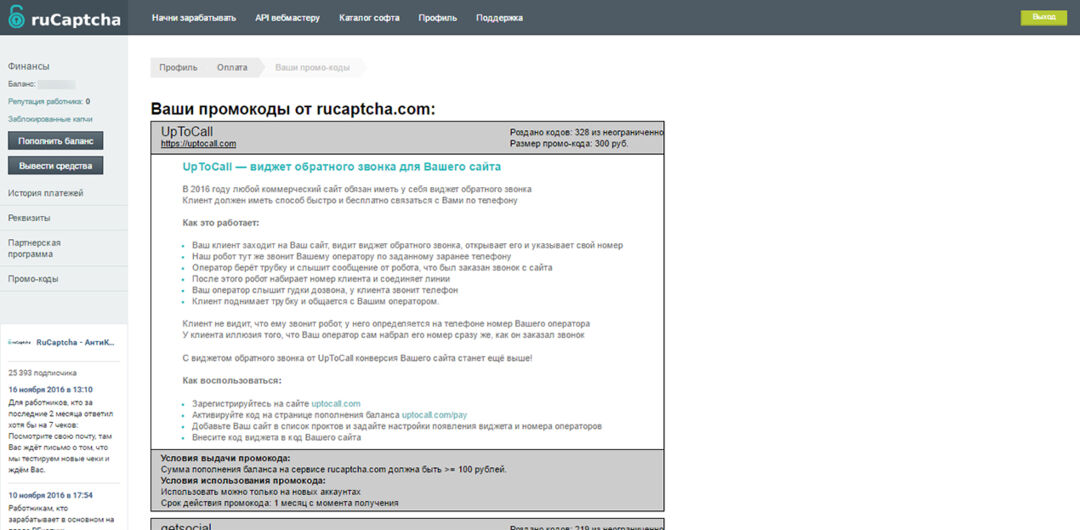
Task: Open the '16 ноября 2016 в 13:10' post
Action: pyautogui.click(x=50, y=389)
